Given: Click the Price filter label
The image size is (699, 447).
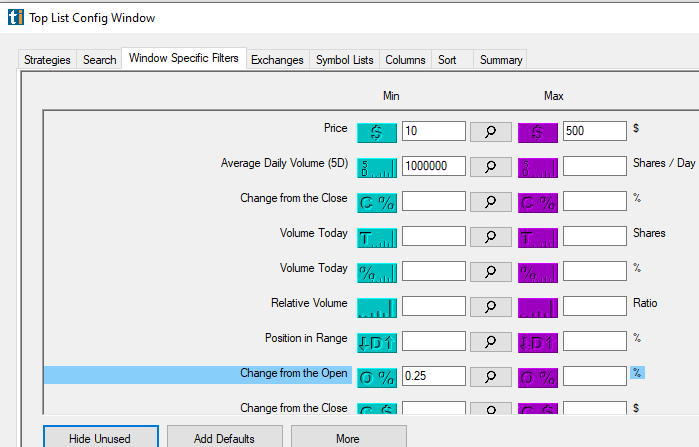Looking at the screenshot, I should click(x=335, y=128).
